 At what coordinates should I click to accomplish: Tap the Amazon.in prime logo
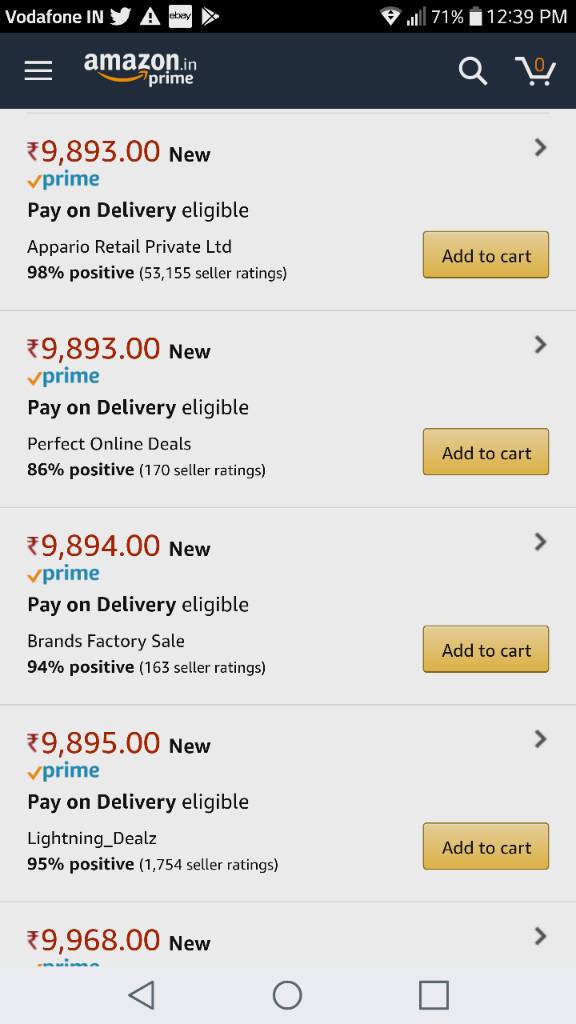click(140, 69)
